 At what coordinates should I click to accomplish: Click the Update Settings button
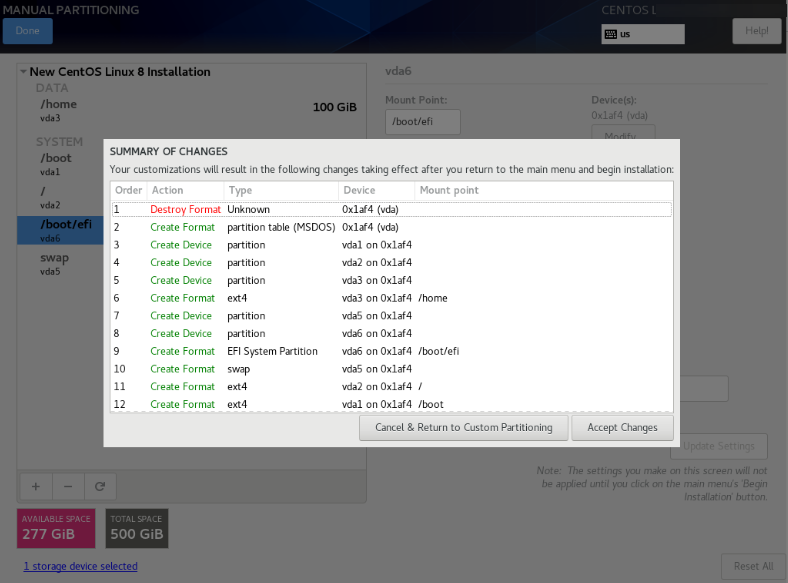pyautogui.click(x=719, y=446)
